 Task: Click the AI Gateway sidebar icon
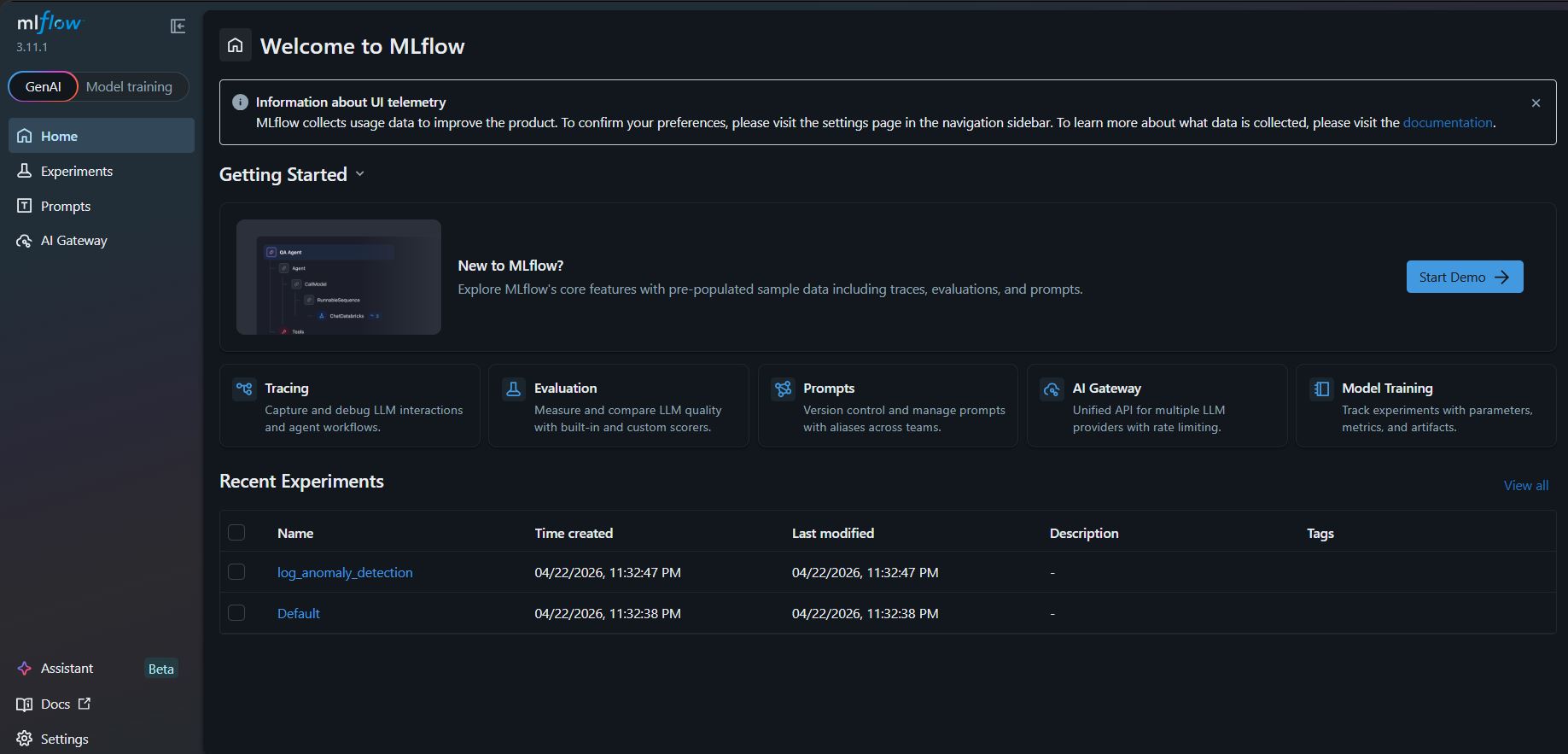(25, 241)
